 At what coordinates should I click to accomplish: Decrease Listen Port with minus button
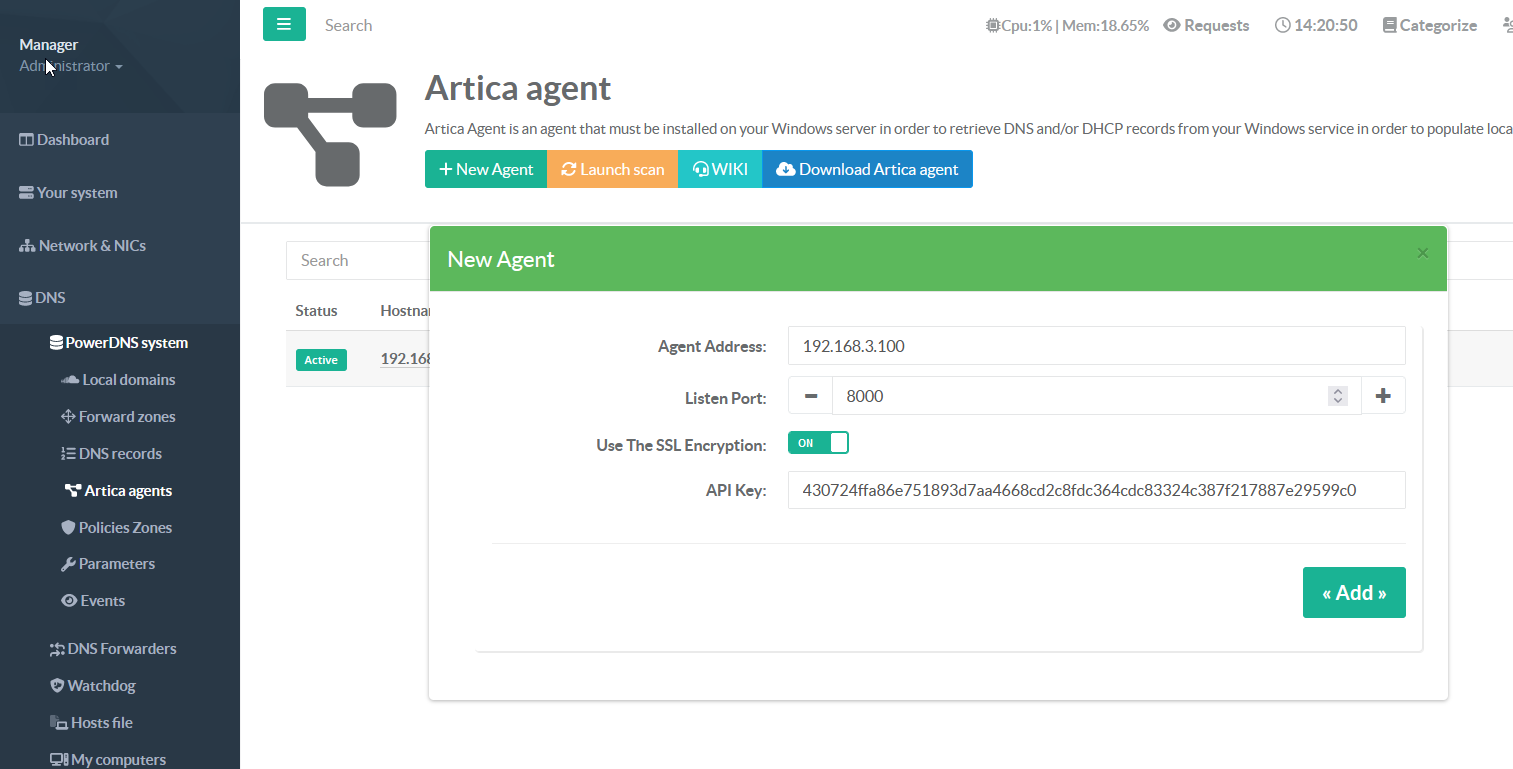click(x=810, y=396)
